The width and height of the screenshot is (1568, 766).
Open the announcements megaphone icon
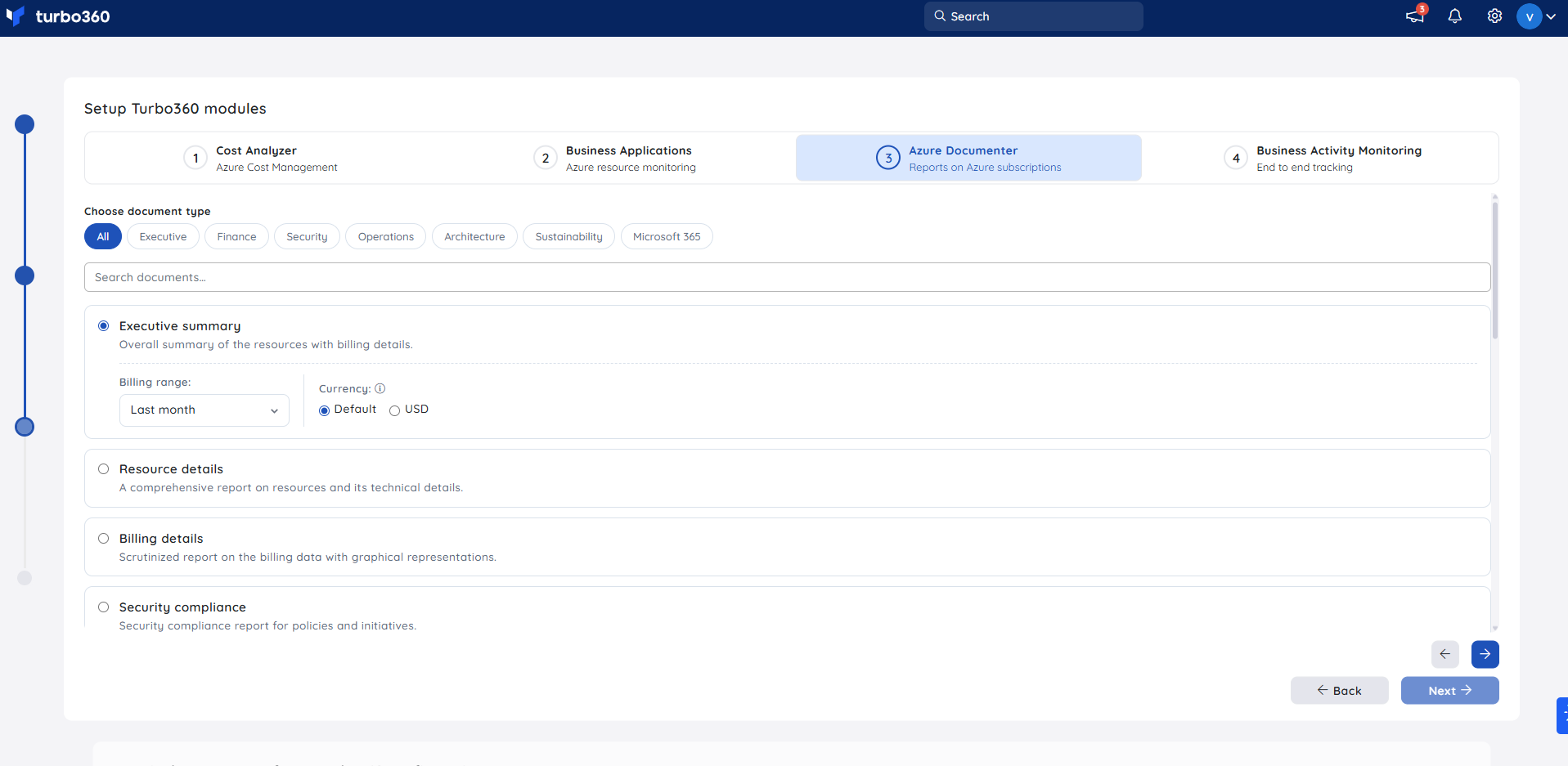[x=1415, y=16]
